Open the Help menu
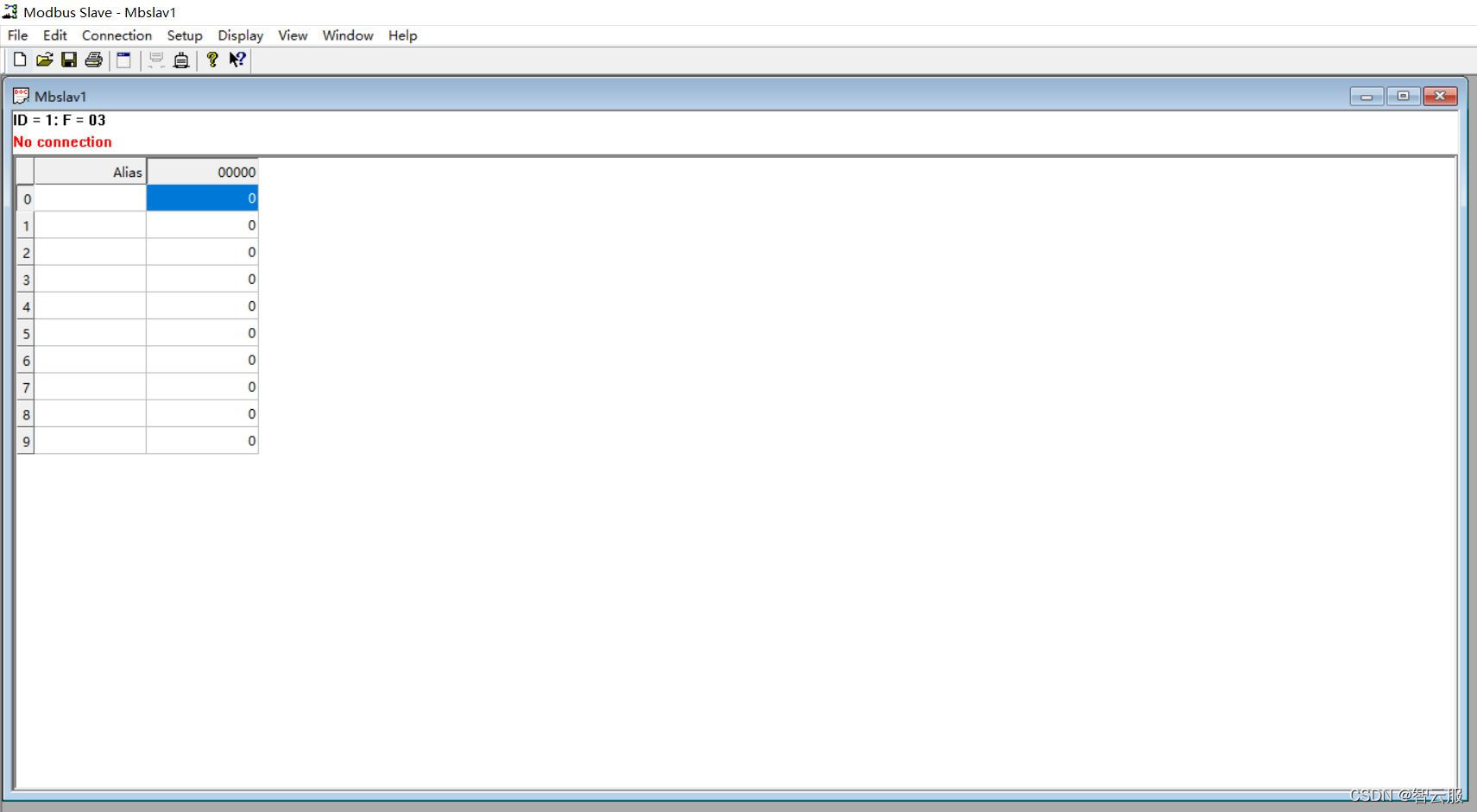This screenshot has height=812, width=1477. [402, 35]
